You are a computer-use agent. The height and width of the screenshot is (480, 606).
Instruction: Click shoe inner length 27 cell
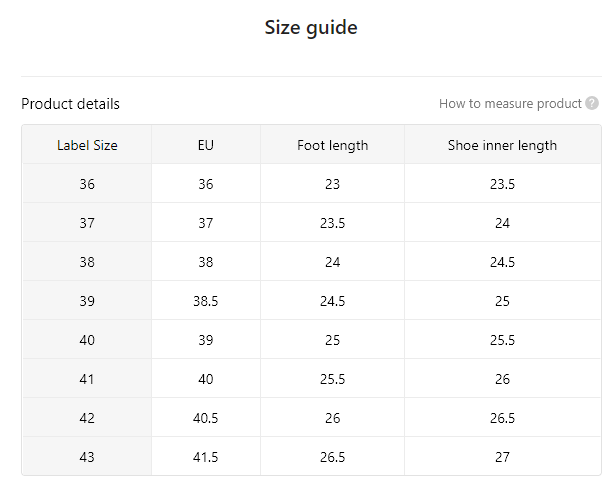(502, 457)
